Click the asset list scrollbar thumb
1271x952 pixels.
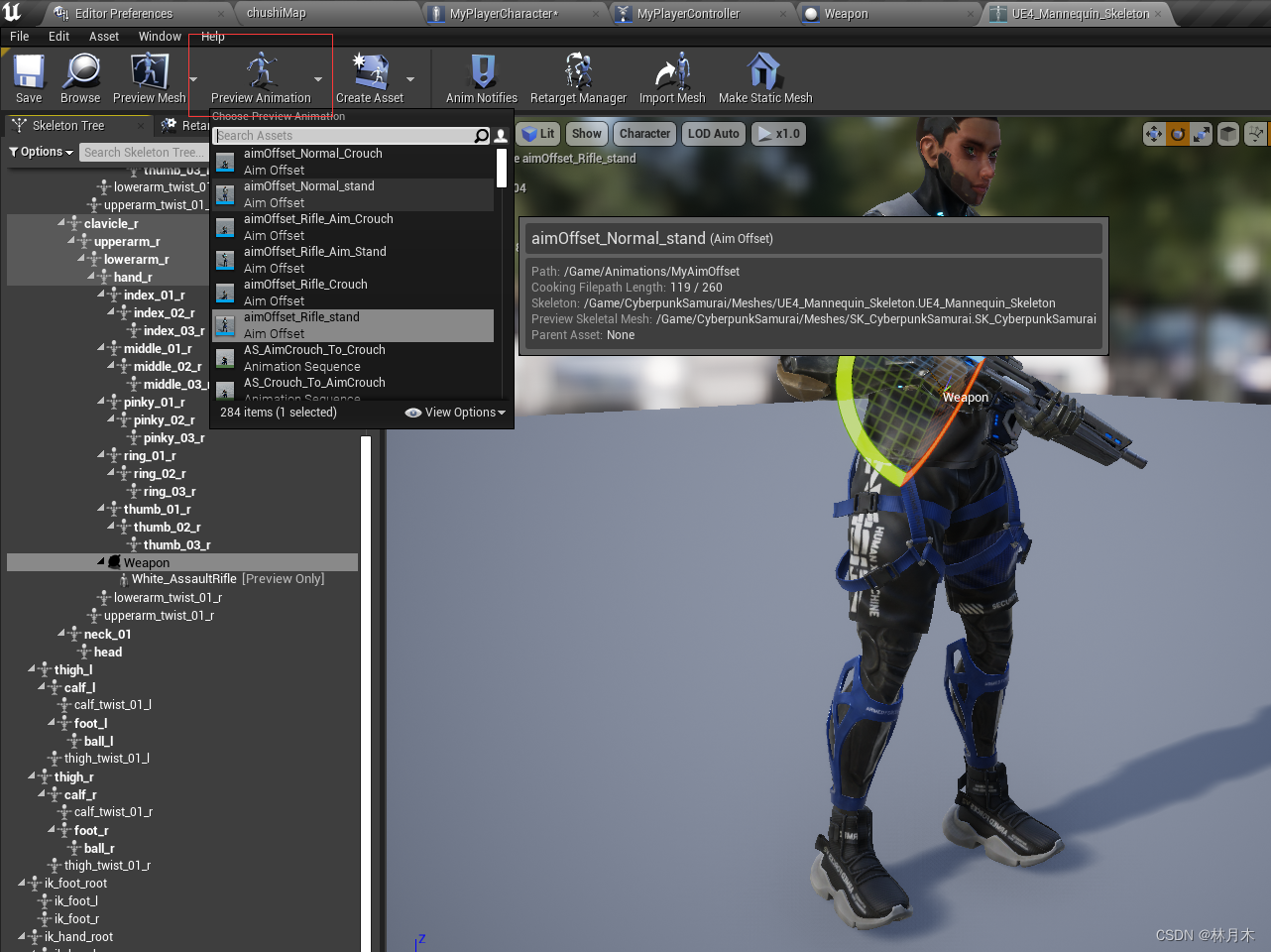point(502,168)
